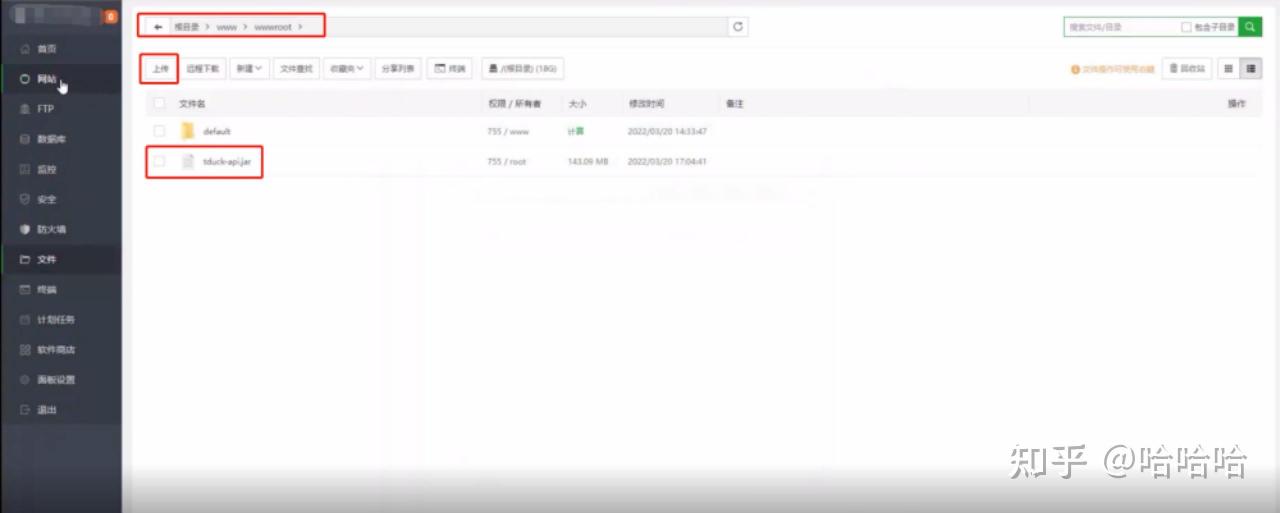Open the 首页 home menu
This screenshot has height=513, width=1280.
61,49
